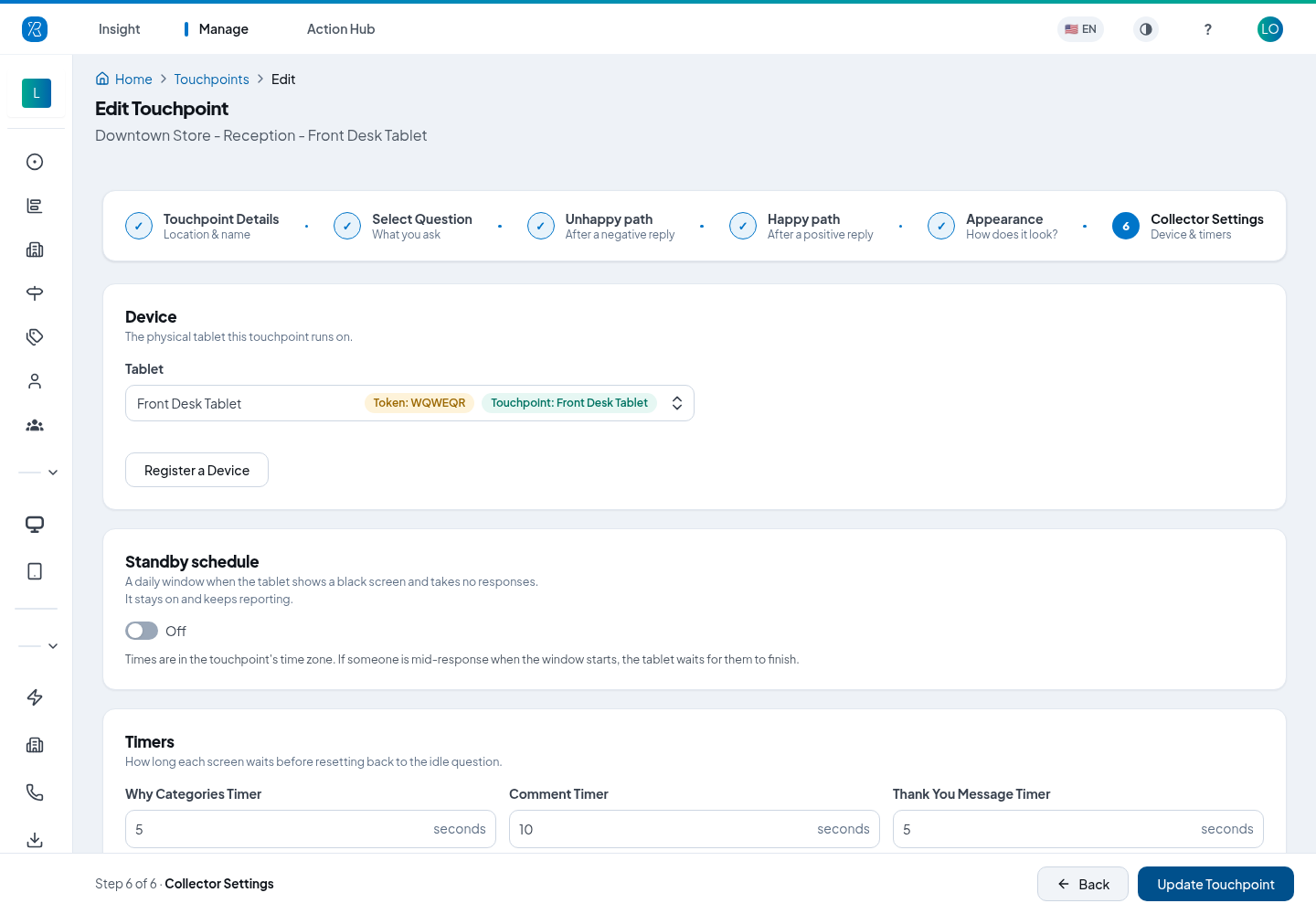Open the phone icon in sidebar
This screenshot has width=1316, height=914.
[x=35, y=792]
